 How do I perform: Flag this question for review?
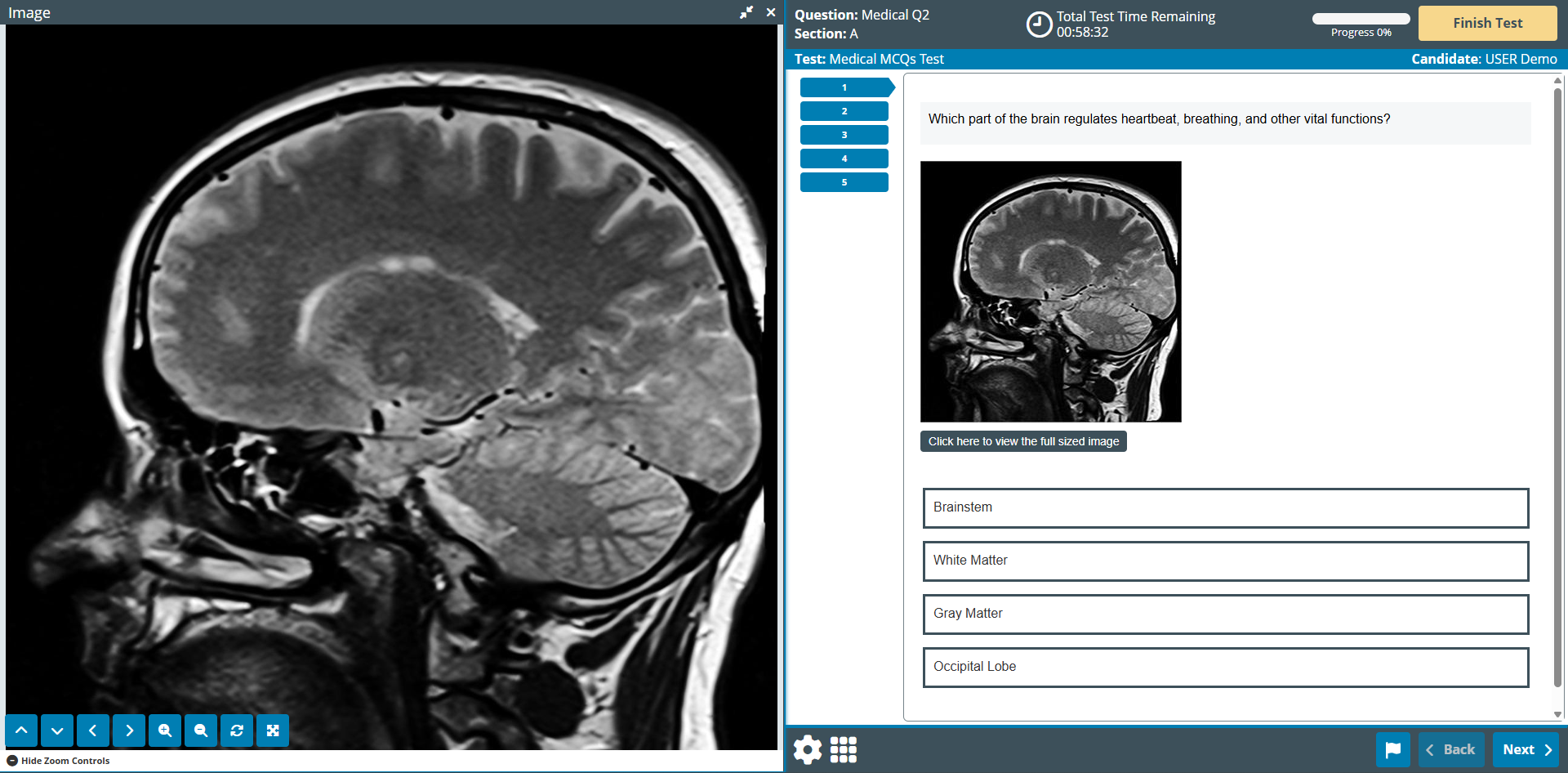coord(1392,749)
